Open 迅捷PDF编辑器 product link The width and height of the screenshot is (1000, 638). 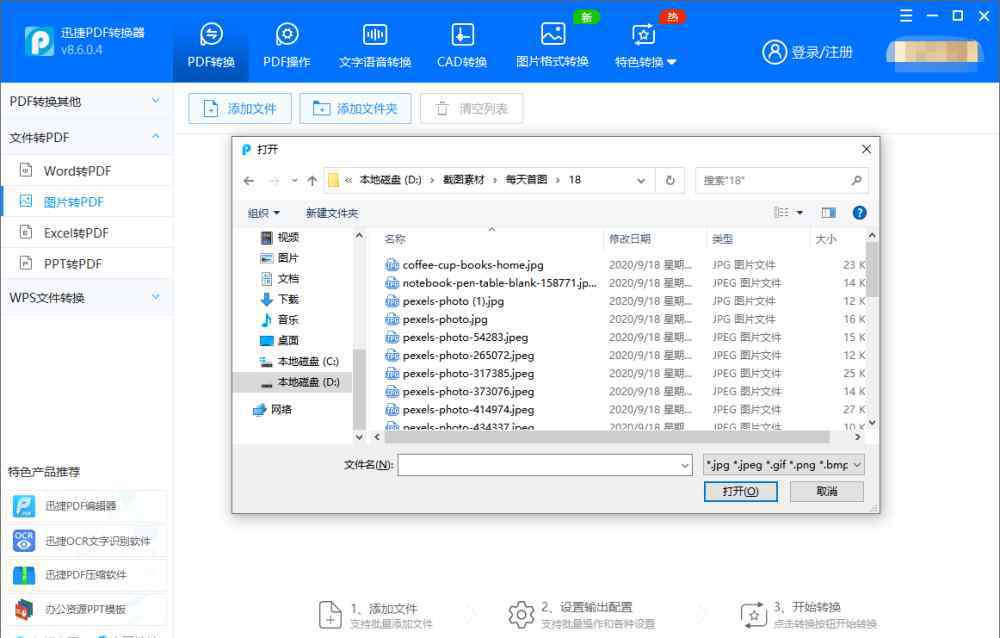(x=88, y=506)
